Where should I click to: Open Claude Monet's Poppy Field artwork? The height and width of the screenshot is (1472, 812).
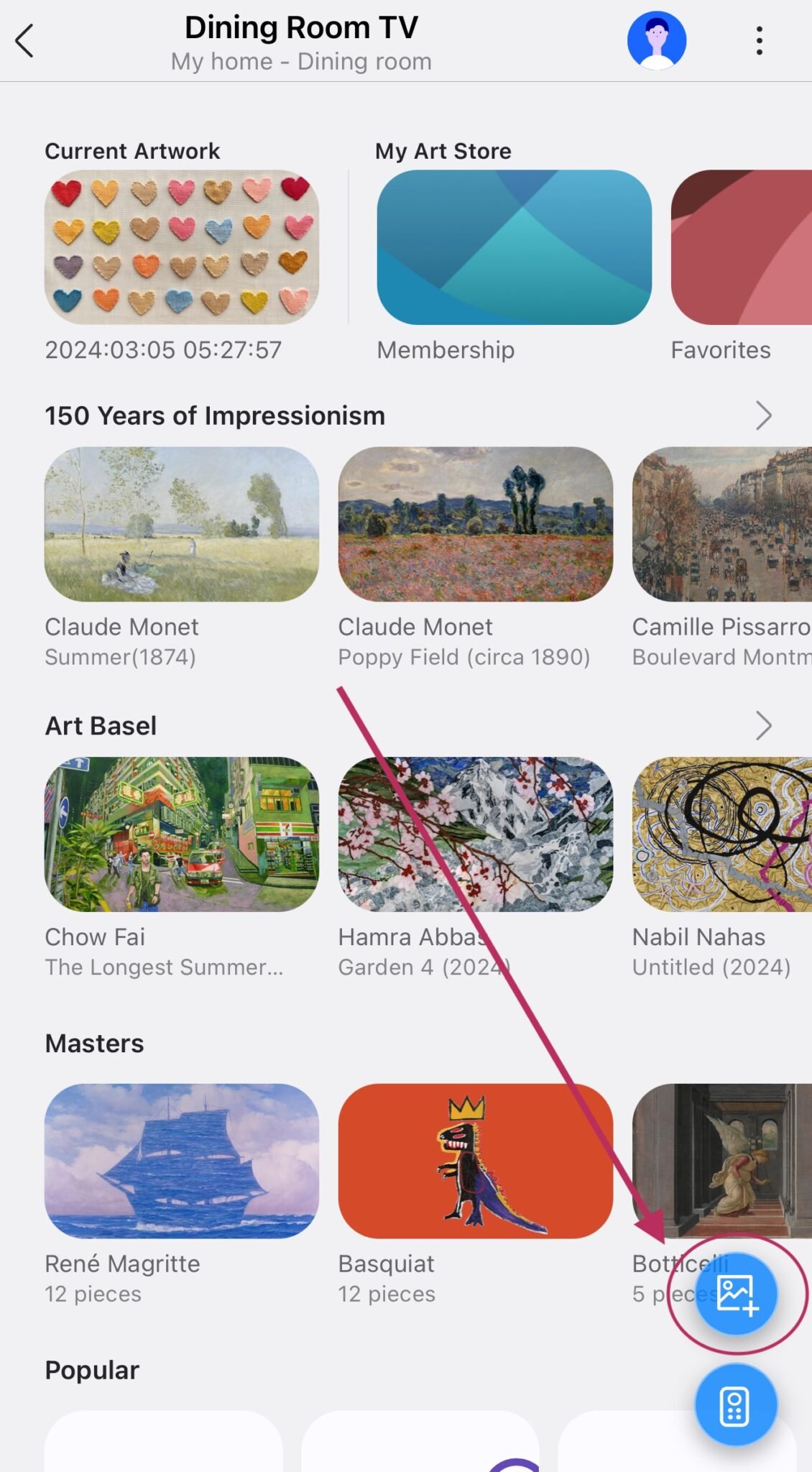474,523
